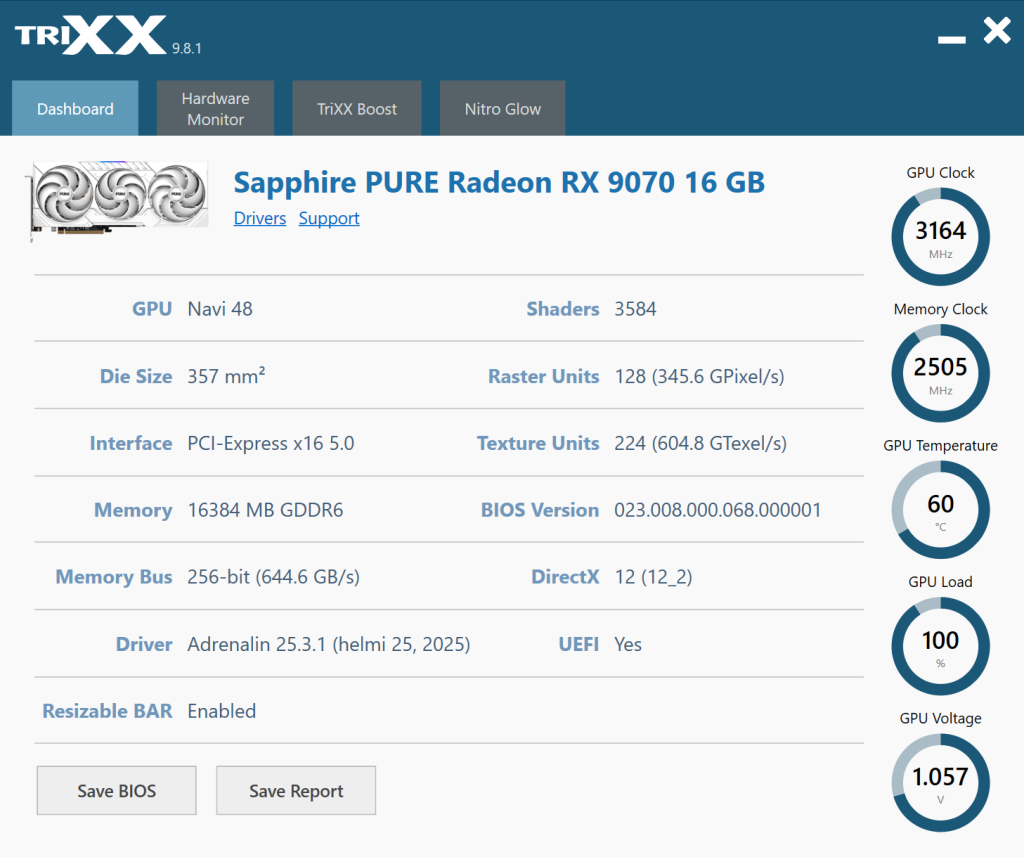Click the DirectX 12 (12_2) value
This screenshot has height=857, width=1024.
point(653,577)
